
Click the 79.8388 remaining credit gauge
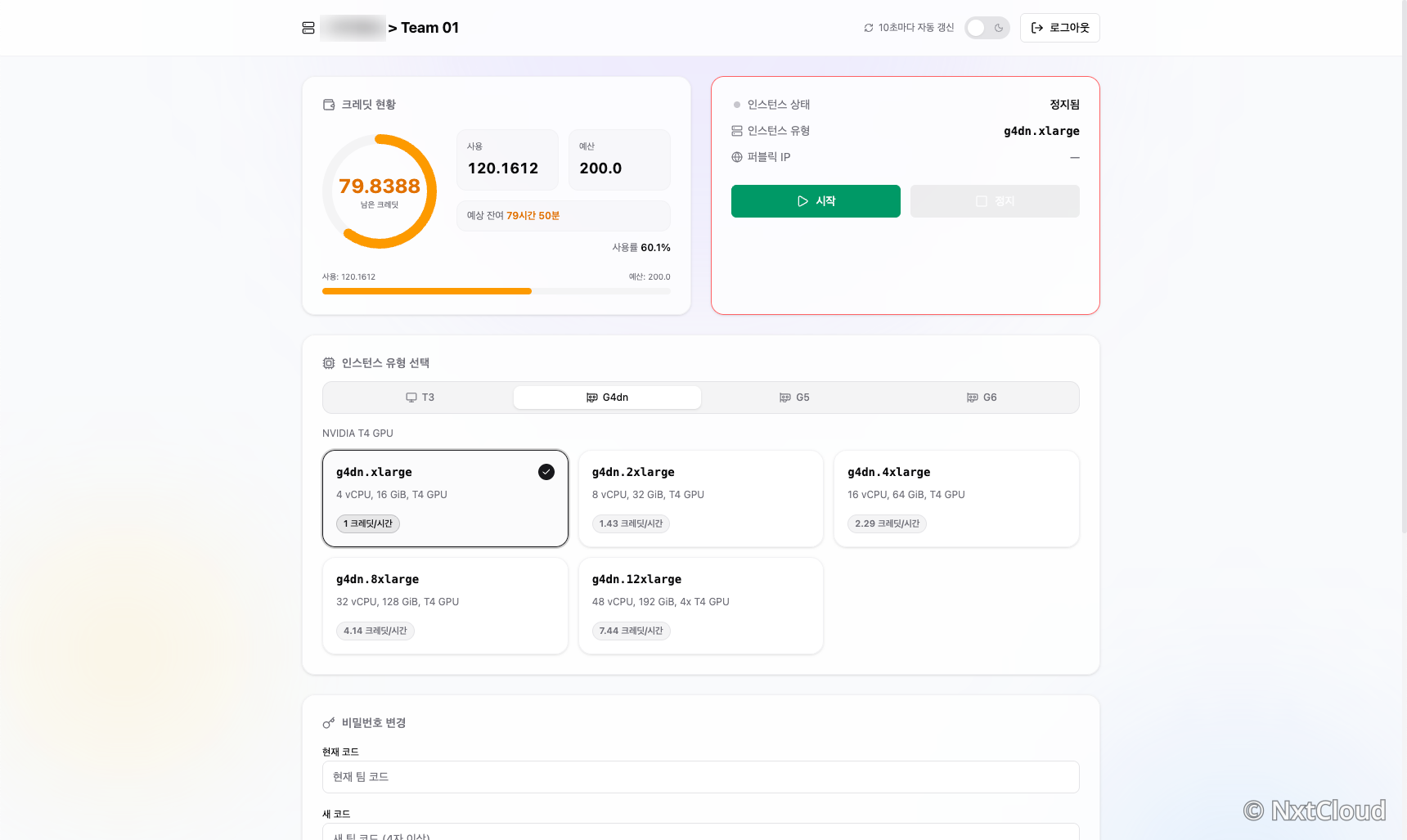380,191
